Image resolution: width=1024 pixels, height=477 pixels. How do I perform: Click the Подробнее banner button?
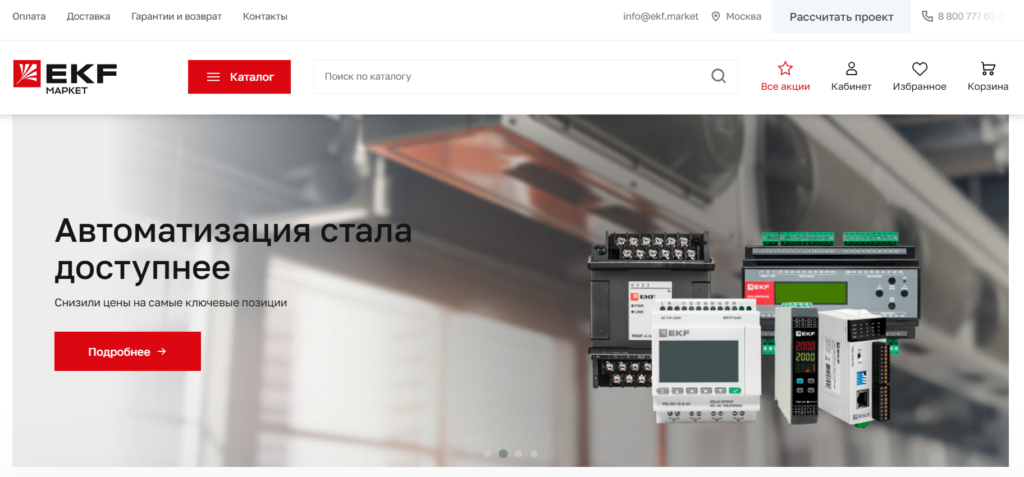127,352
